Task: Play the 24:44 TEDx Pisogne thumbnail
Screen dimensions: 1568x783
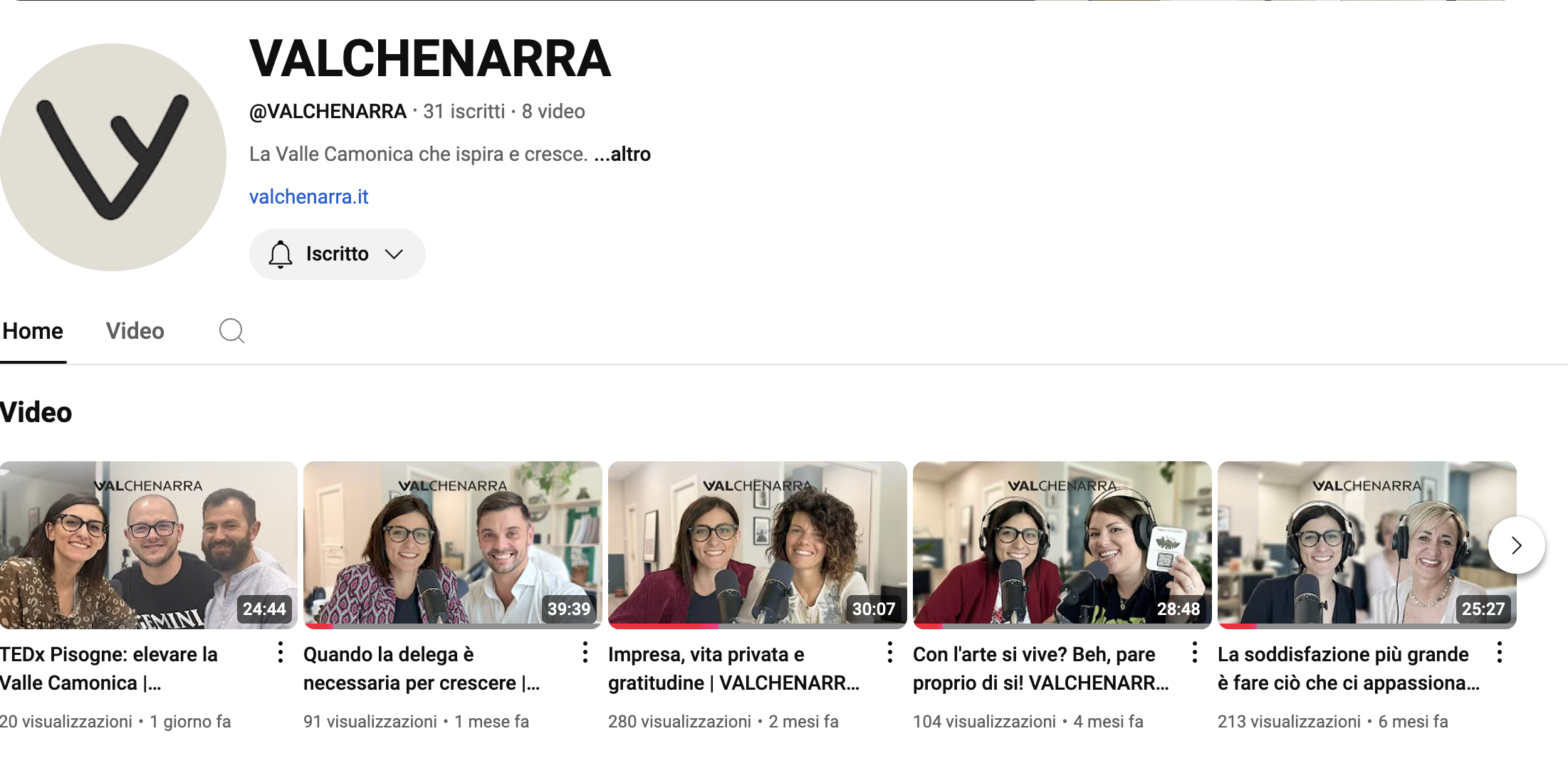Action: click(148, 545)
